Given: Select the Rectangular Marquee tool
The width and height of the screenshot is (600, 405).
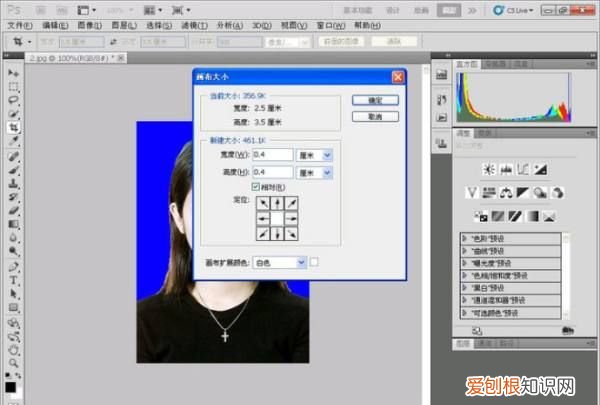Looking at the screenshot, I should pyautogui.click(x=13, y=87).
